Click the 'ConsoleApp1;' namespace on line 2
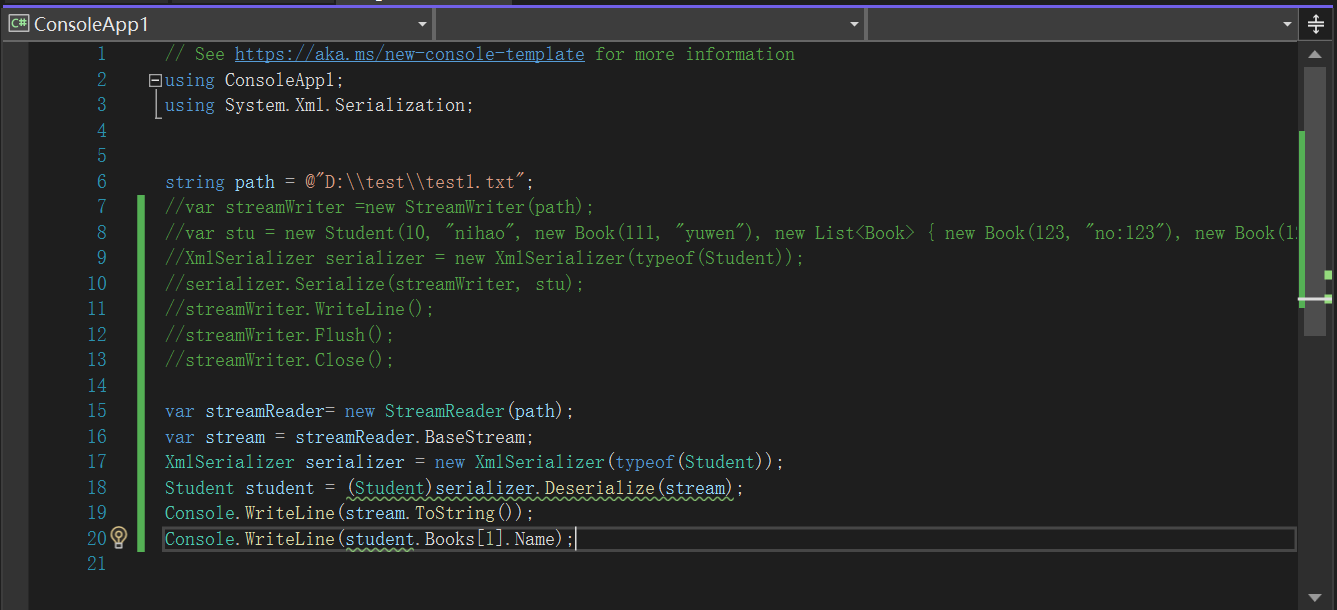The width and height of the screenshot is (1337, 610). point(285,80)
